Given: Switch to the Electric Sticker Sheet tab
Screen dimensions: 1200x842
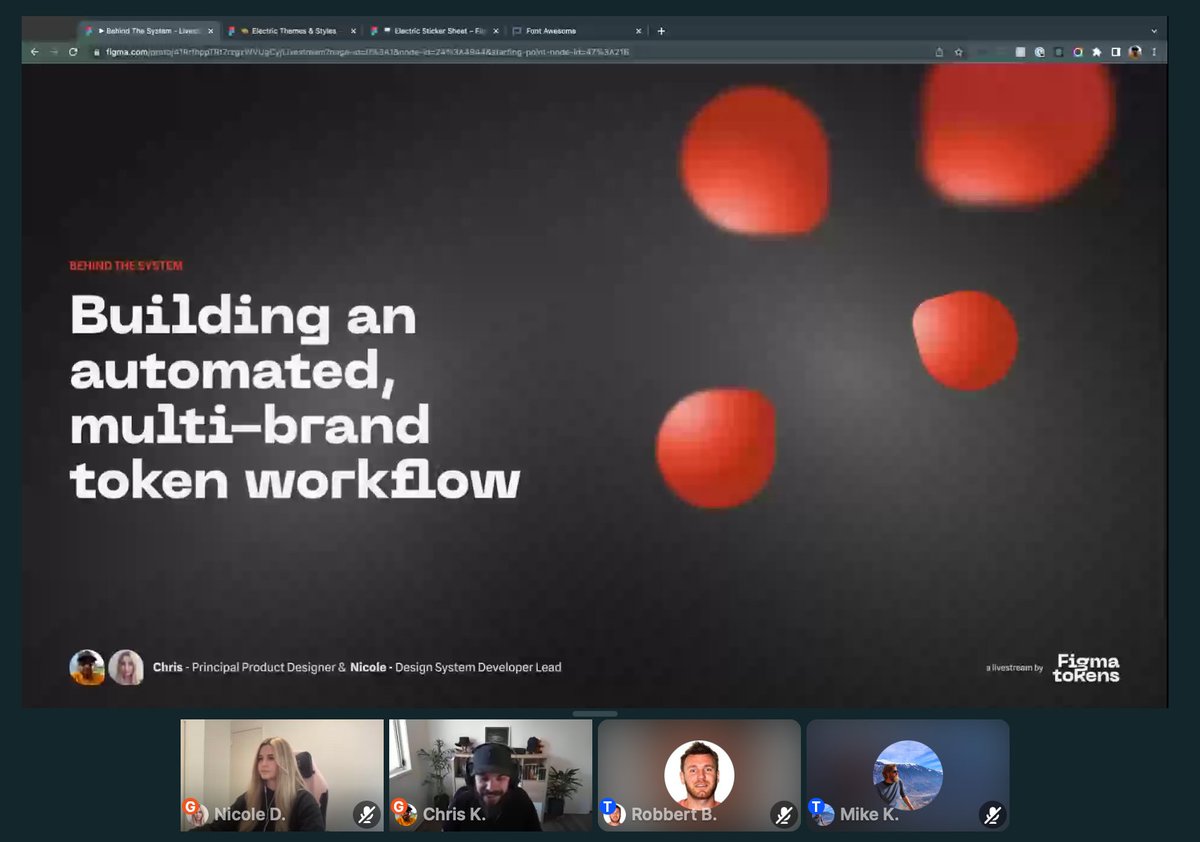Looking at the screenshot, I should point(433,31).
